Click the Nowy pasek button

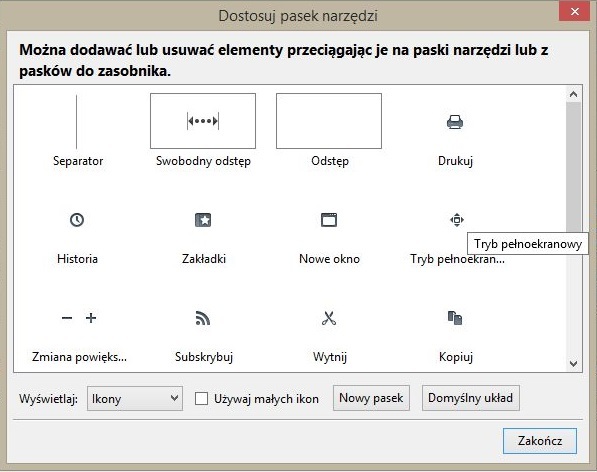click(x=371, y=398)
